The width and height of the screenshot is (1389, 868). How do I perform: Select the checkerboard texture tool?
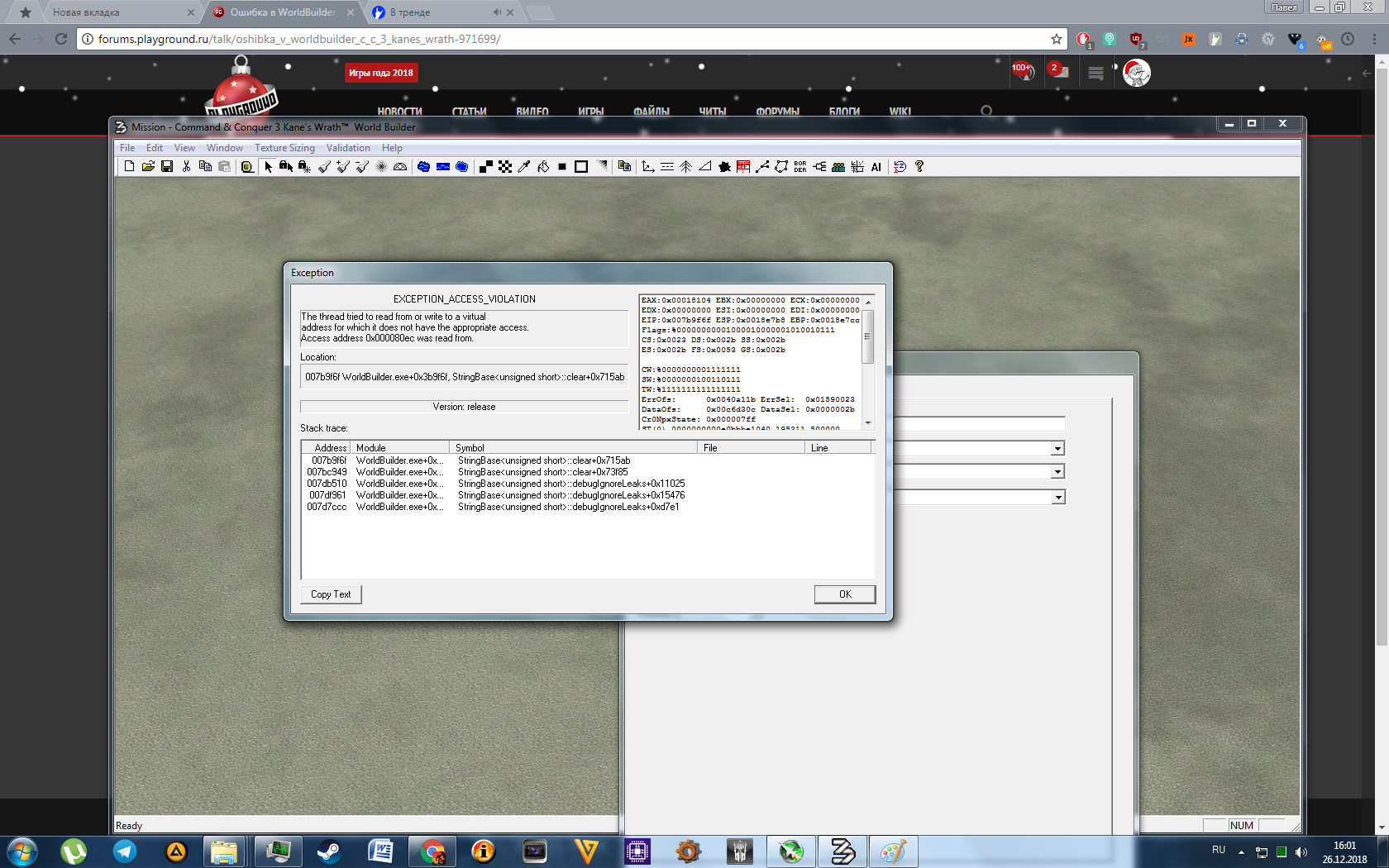point(505,167)
